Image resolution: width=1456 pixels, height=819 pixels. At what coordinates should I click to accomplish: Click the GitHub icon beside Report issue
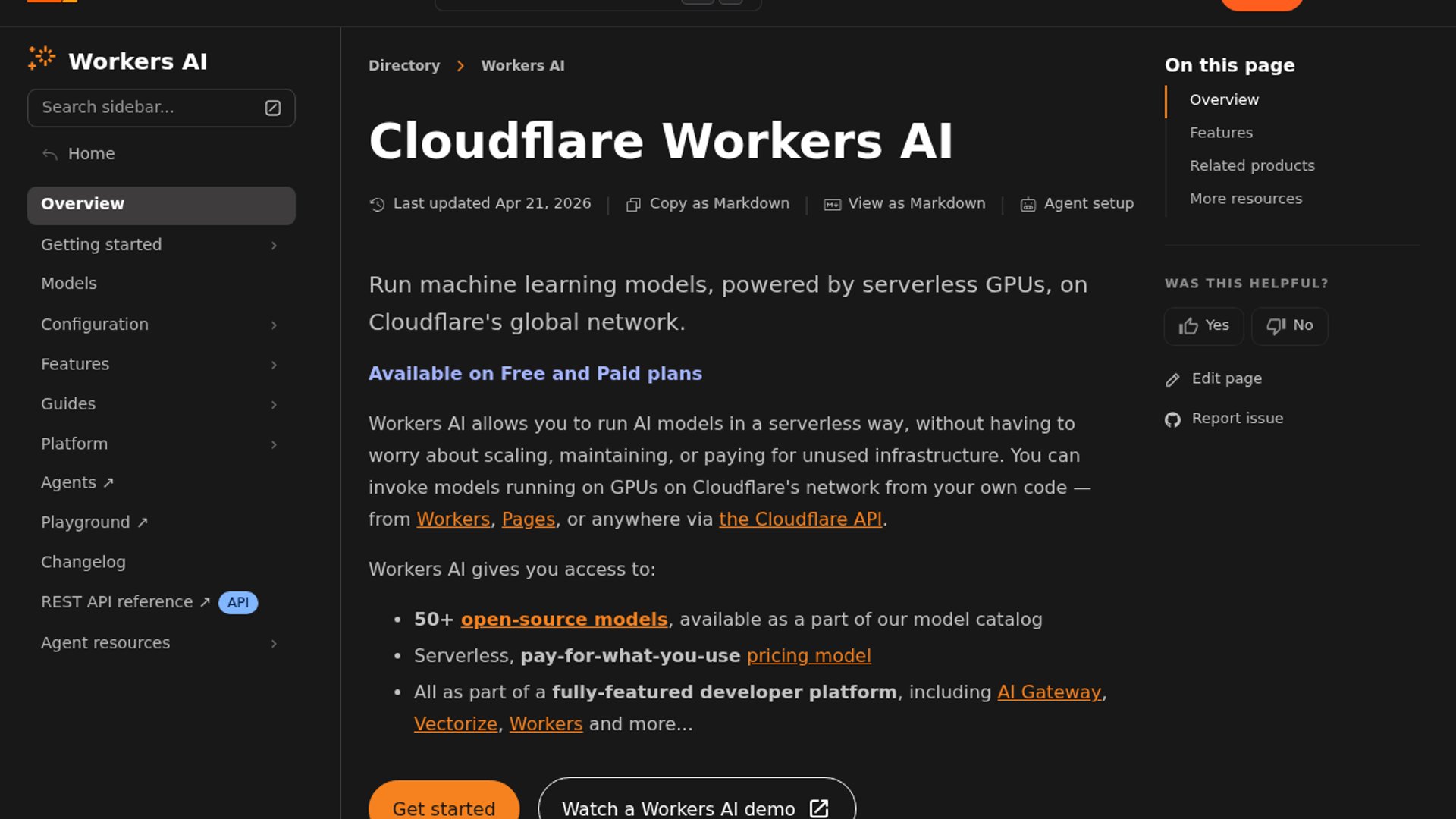1172,419
